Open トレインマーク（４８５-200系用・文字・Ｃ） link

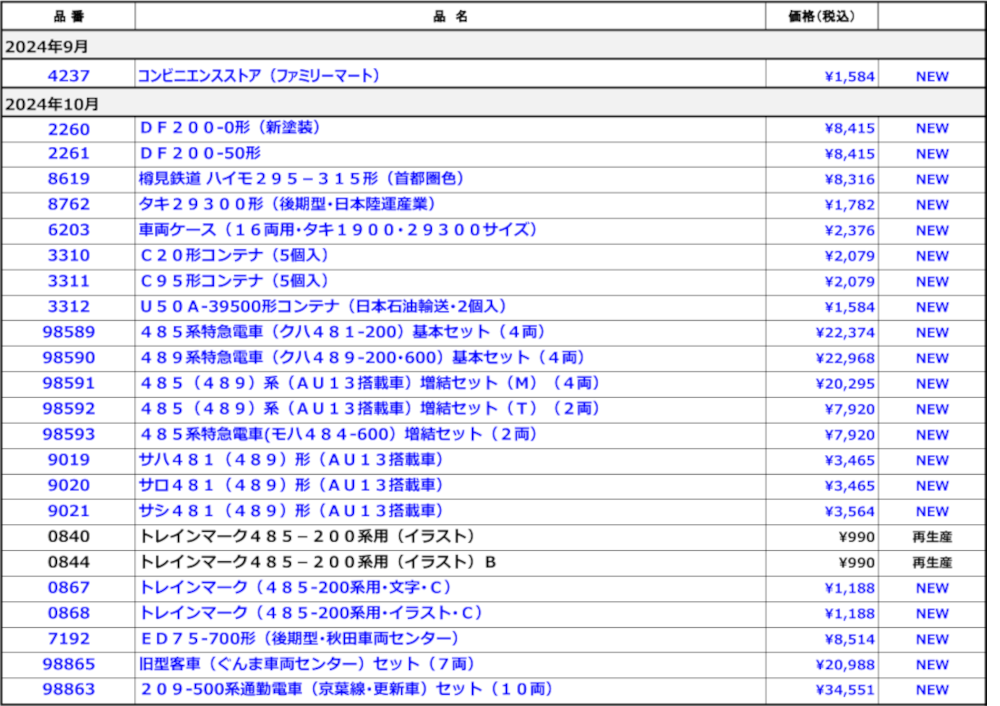[295, 587]
